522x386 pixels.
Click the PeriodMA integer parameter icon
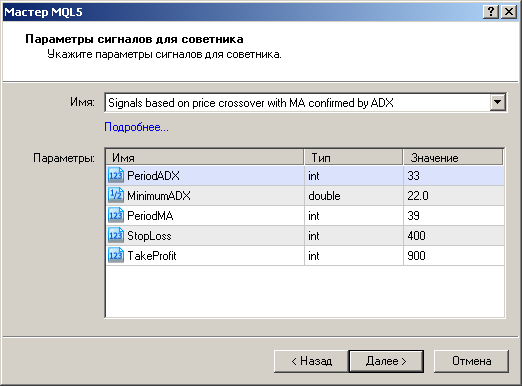click(x=116, y=215)
